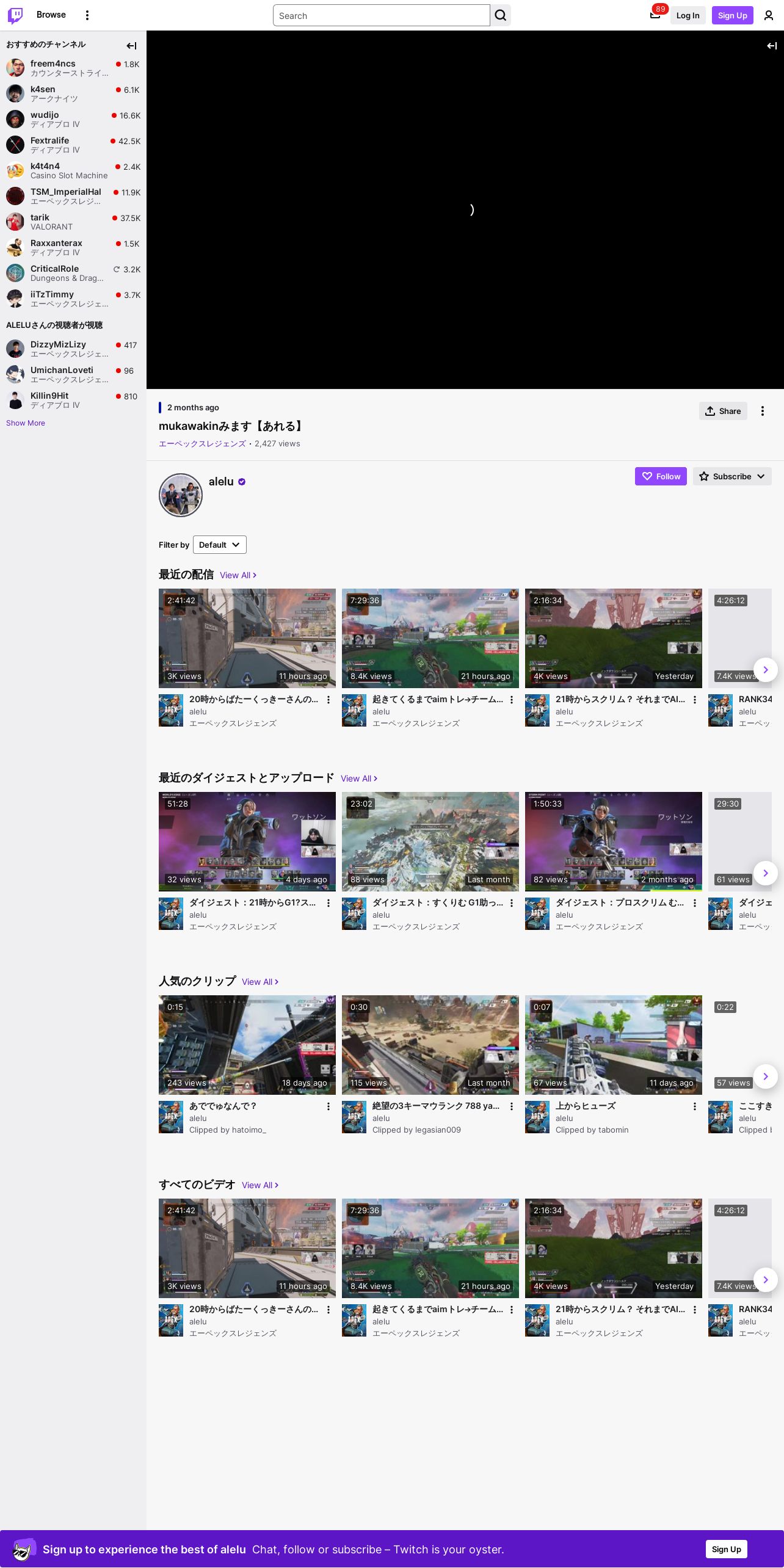Open freem4ncs channel avatar
This screenshot has width=784, height=1568.
(15, 68)
